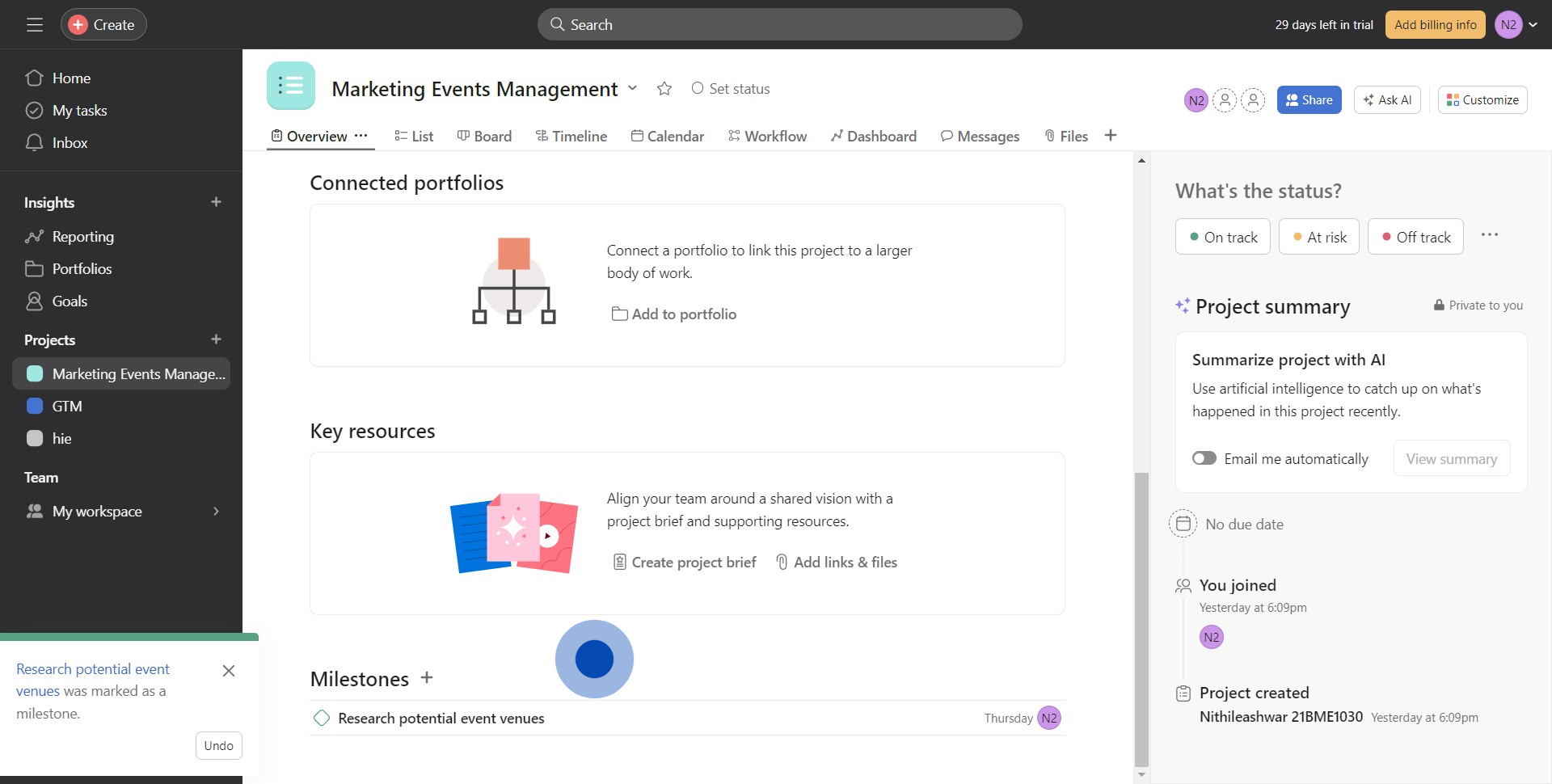Switch to the Workflow tab
The image size is (1552, 784).
point(767,137)
